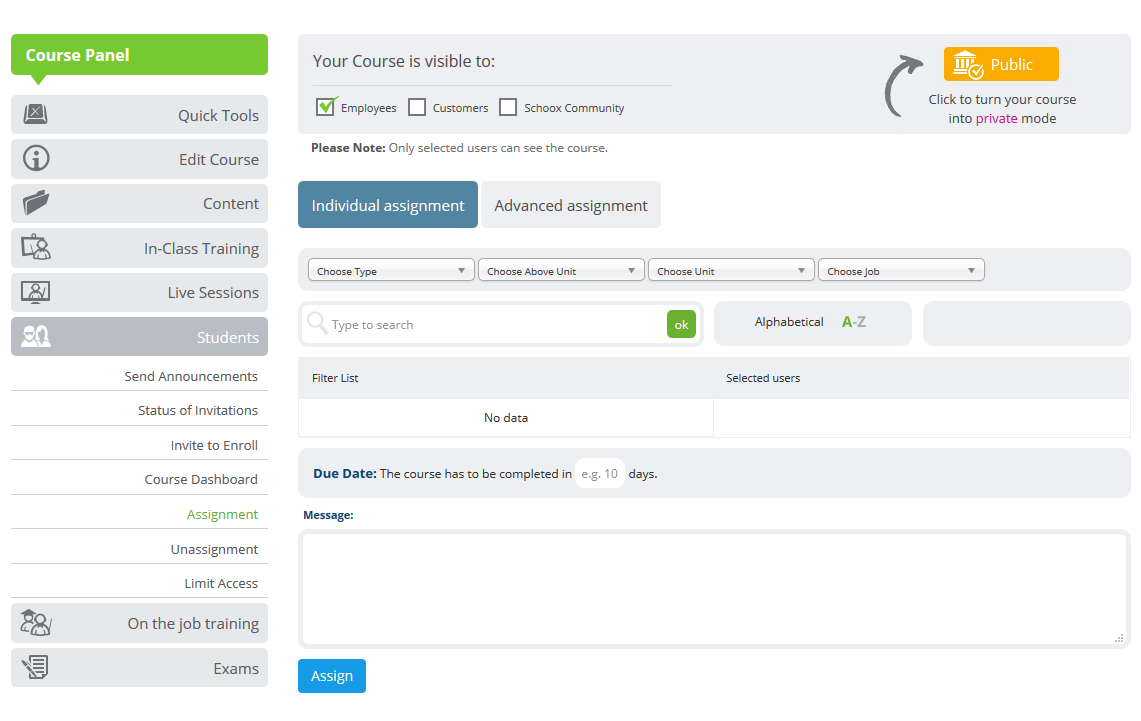
Task: Click the Public institution icon
Action: [969, 65]
